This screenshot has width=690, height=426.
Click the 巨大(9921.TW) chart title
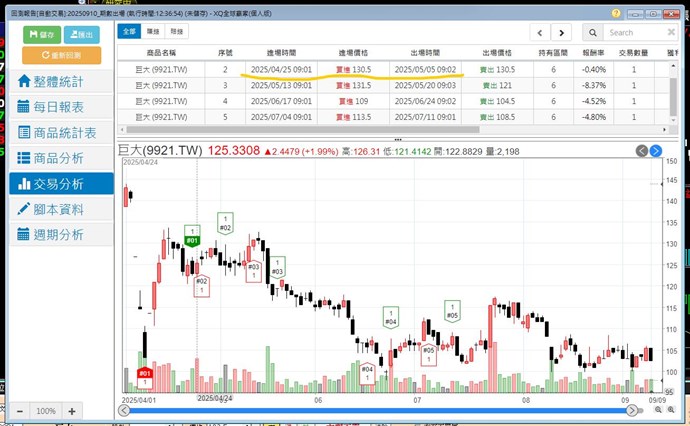160,151
